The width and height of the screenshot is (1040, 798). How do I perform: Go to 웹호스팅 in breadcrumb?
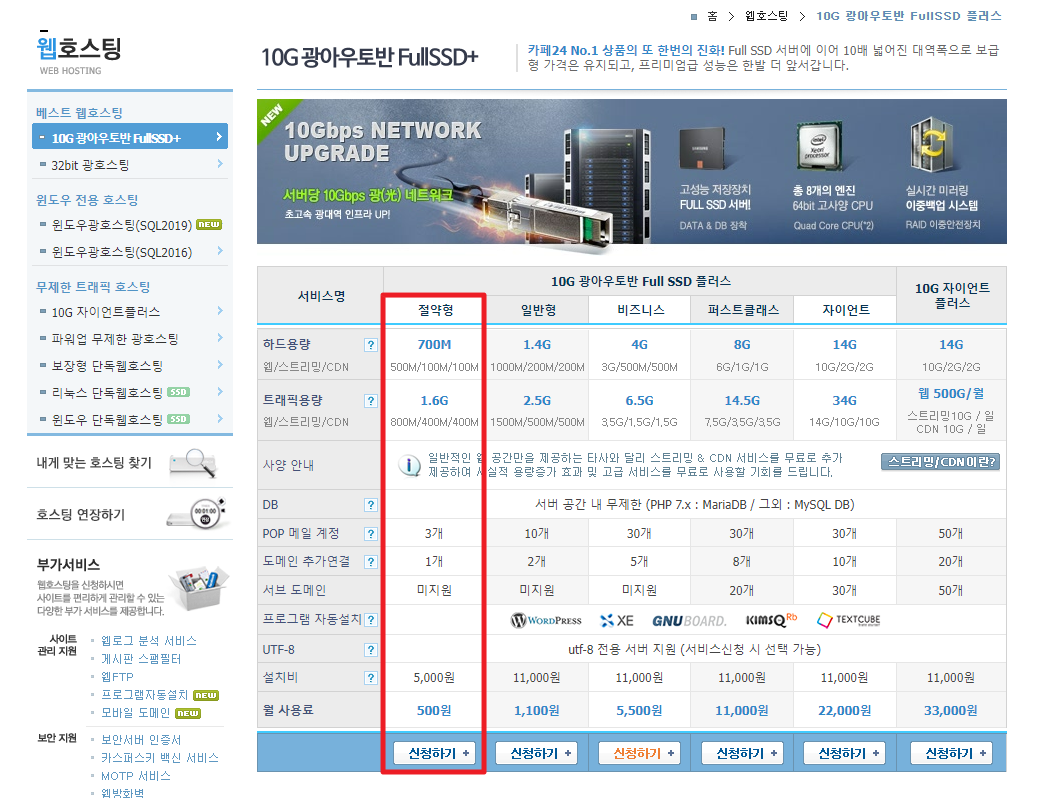[x=766, y=17]
